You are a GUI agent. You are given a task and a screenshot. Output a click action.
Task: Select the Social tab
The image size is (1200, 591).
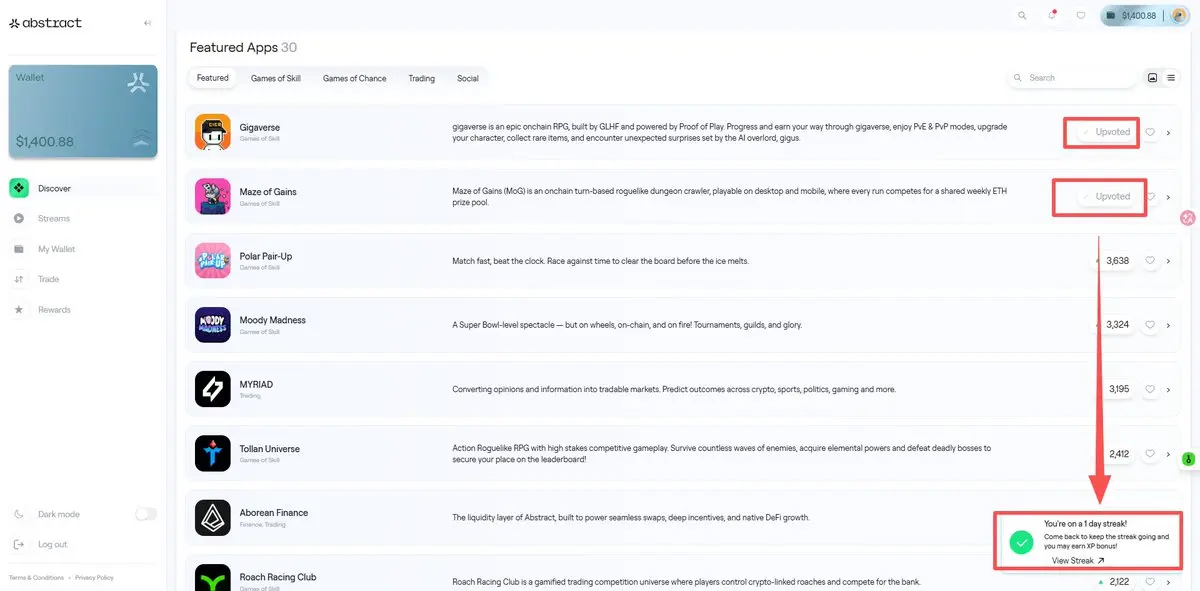[x=468, y=78]
